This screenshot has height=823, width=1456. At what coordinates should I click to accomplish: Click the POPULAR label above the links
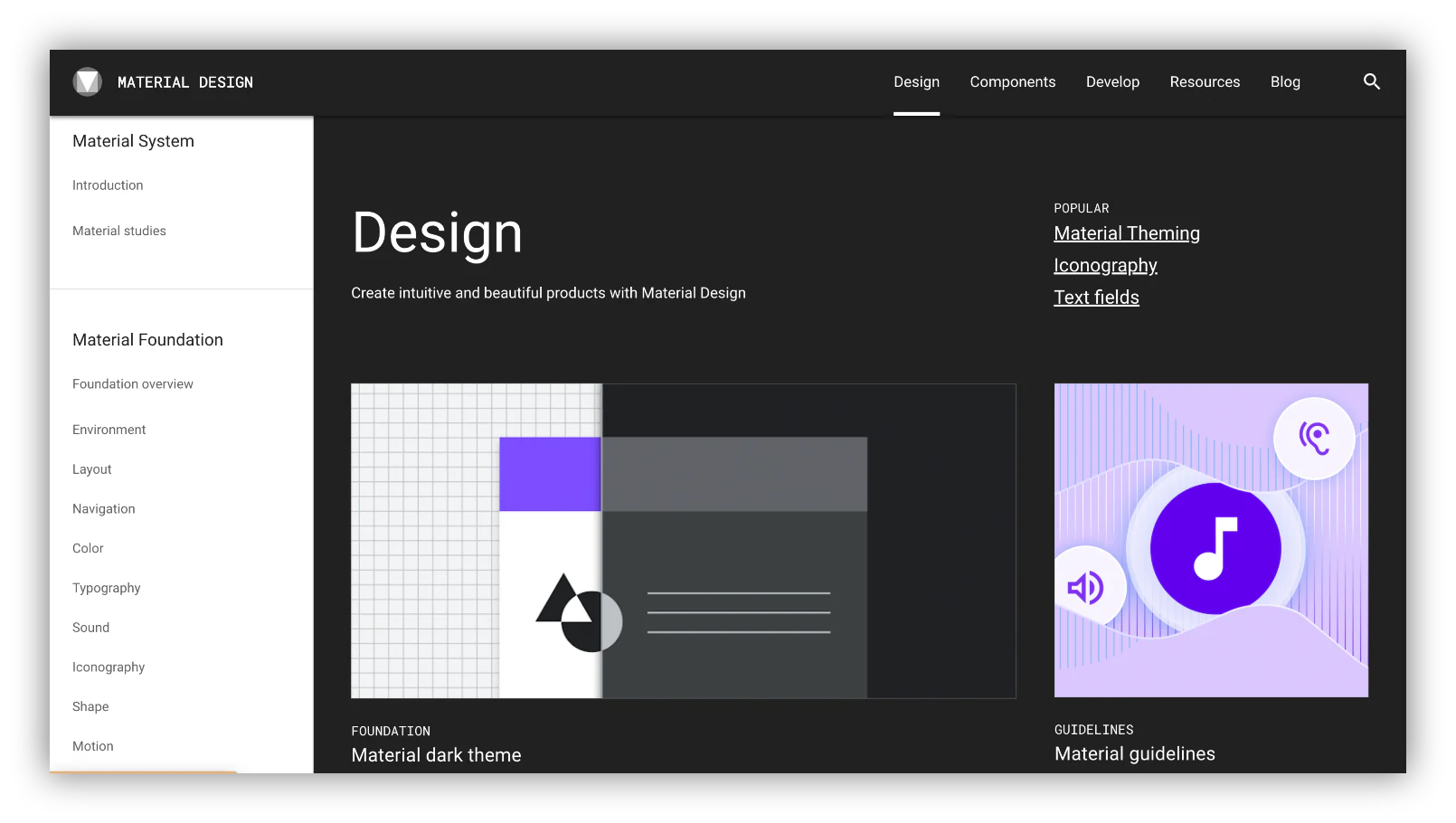(1082, 209)
